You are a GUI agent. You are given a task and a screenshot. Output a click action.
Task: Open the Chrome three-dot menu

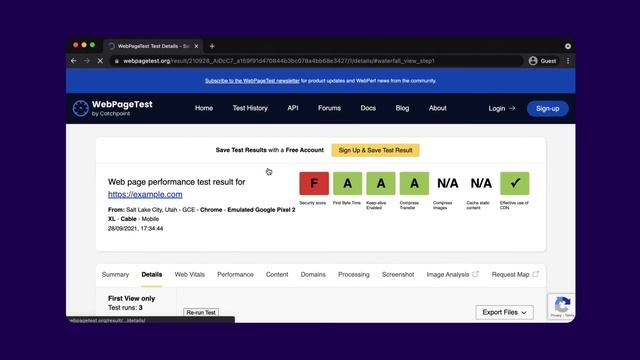(x=568, y=61)
